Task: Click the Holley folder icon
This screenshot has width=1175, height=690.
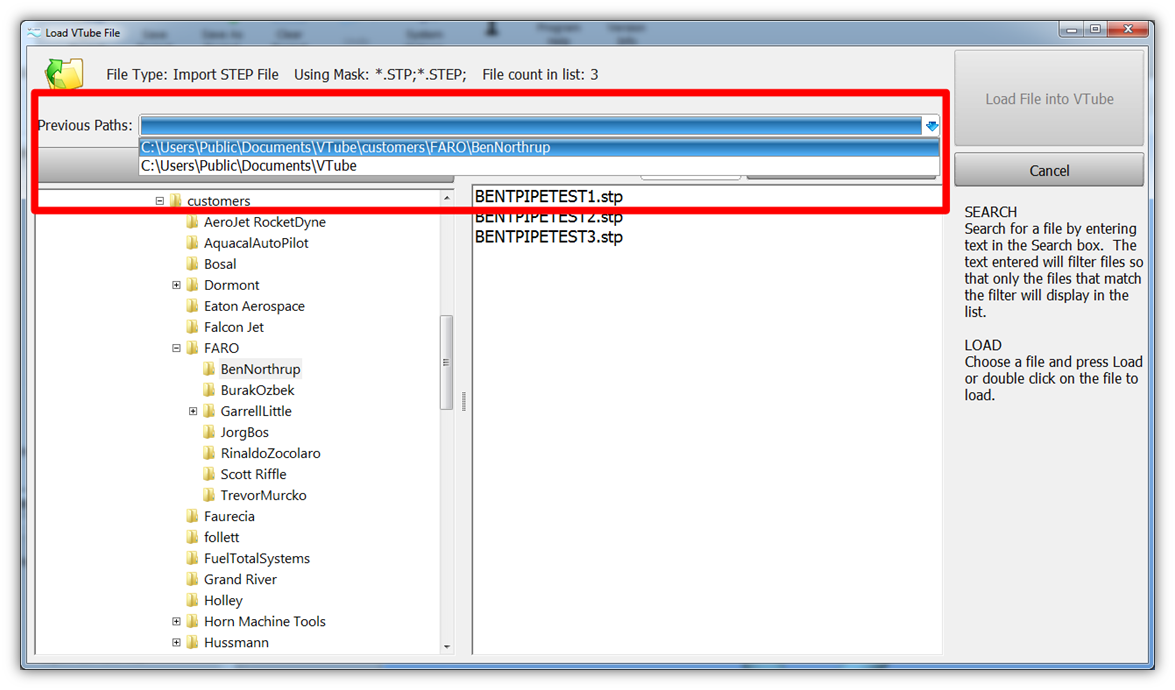Action: click(x=192, y=601)
